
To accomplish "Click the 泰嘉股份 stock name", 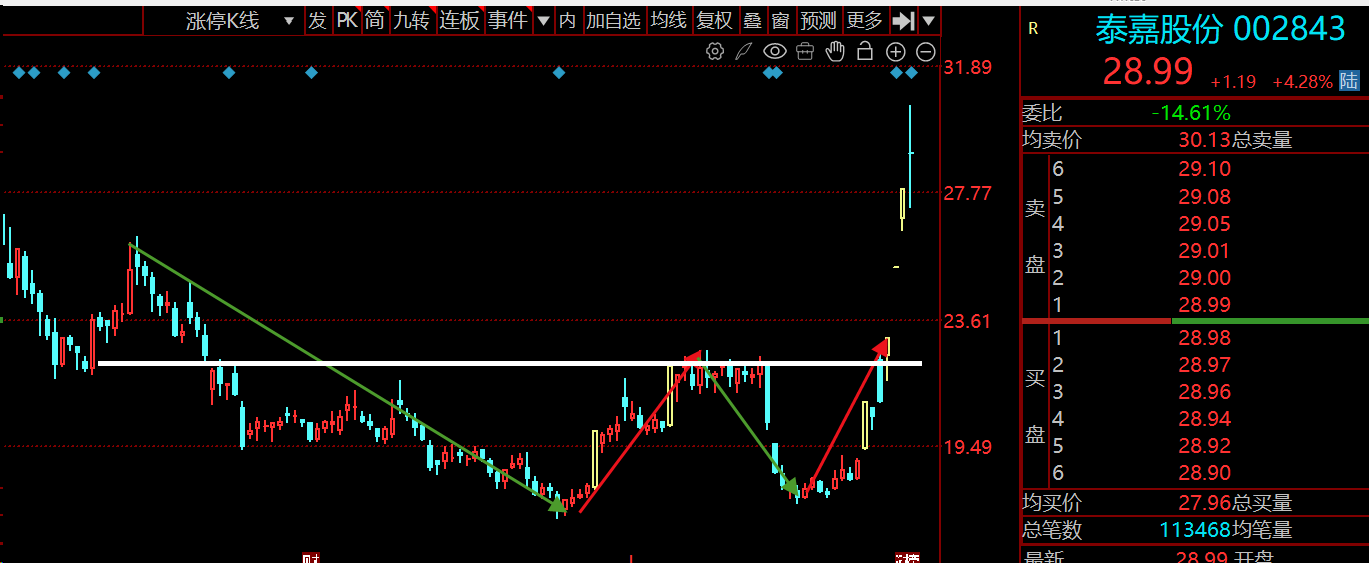I will pyautogui.click(x=1159, y=30).
